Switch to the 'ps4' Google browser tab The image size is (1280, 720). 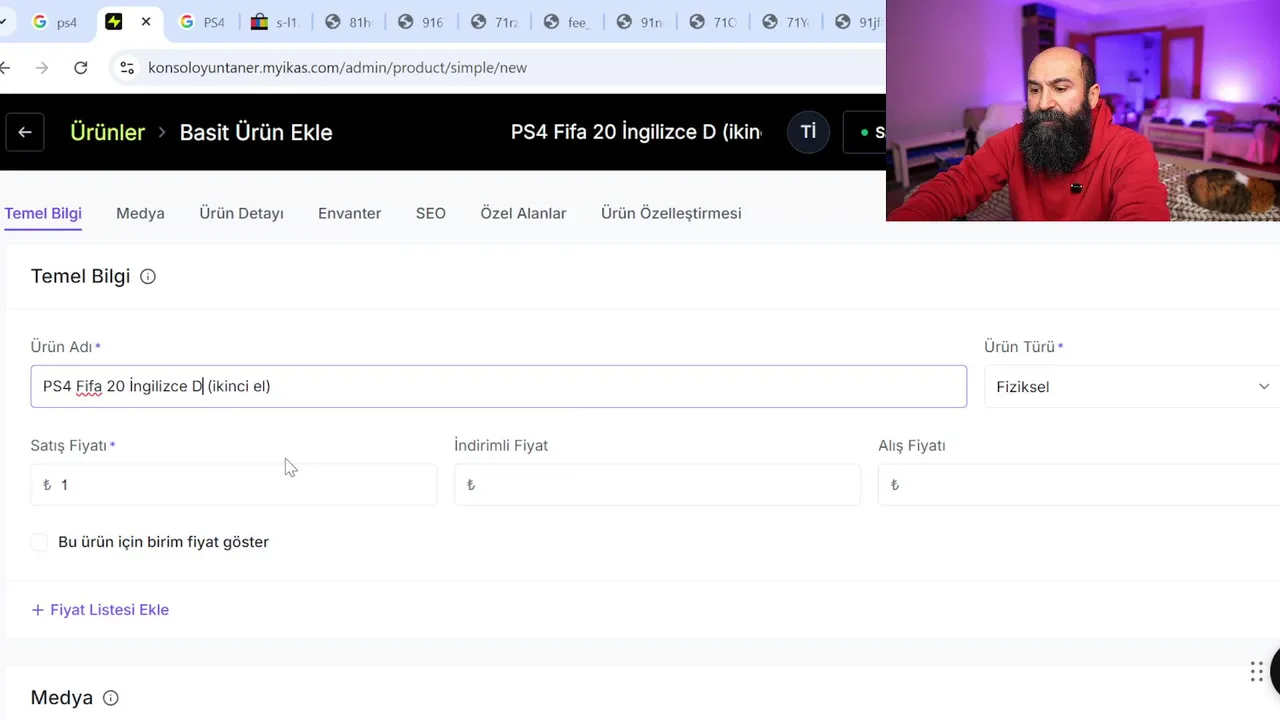tap(55, 22)
